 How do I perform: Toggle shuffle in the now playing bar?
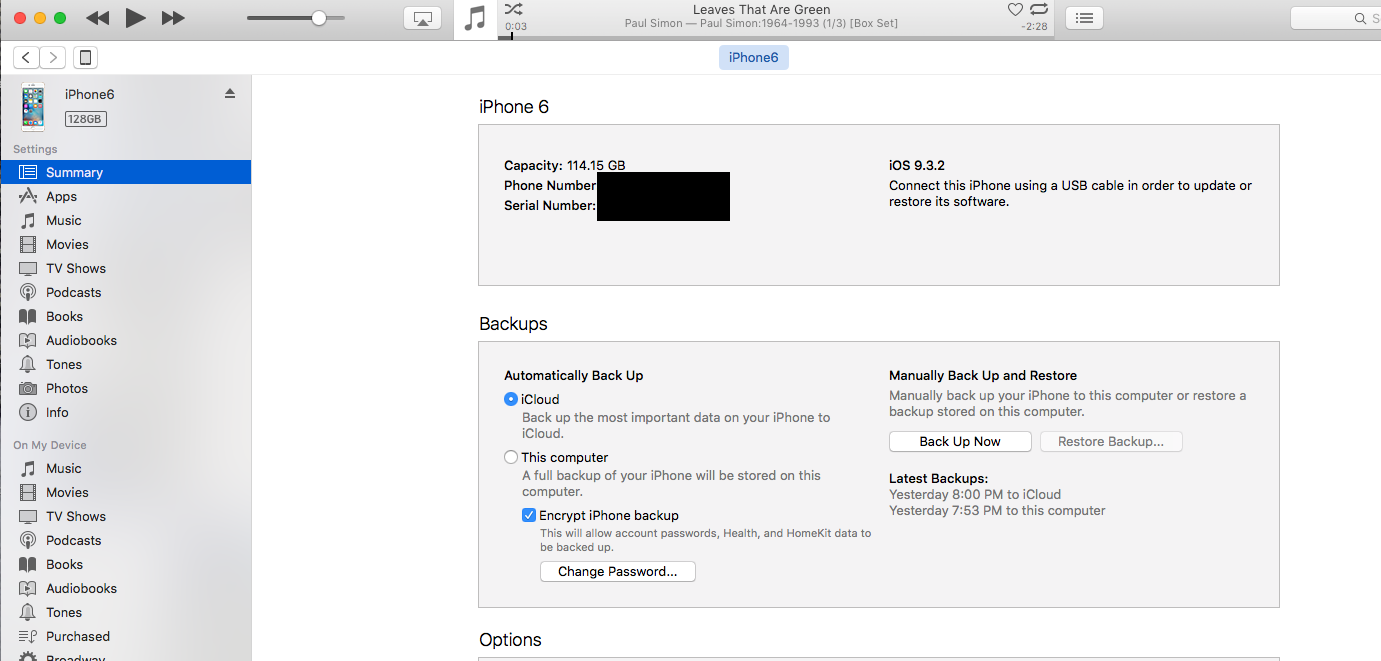point(513,9)
